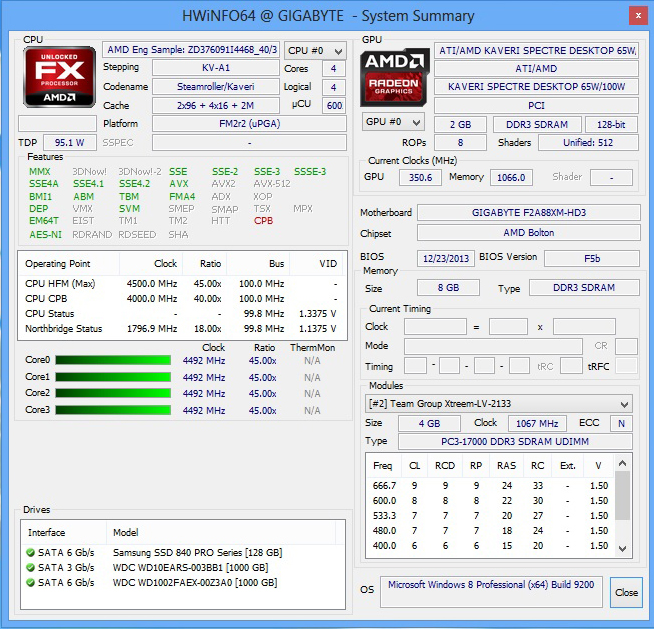Click the Shaders field Unified: 512
The height and width of the screenshot is (629, 654).
[588, 143]
